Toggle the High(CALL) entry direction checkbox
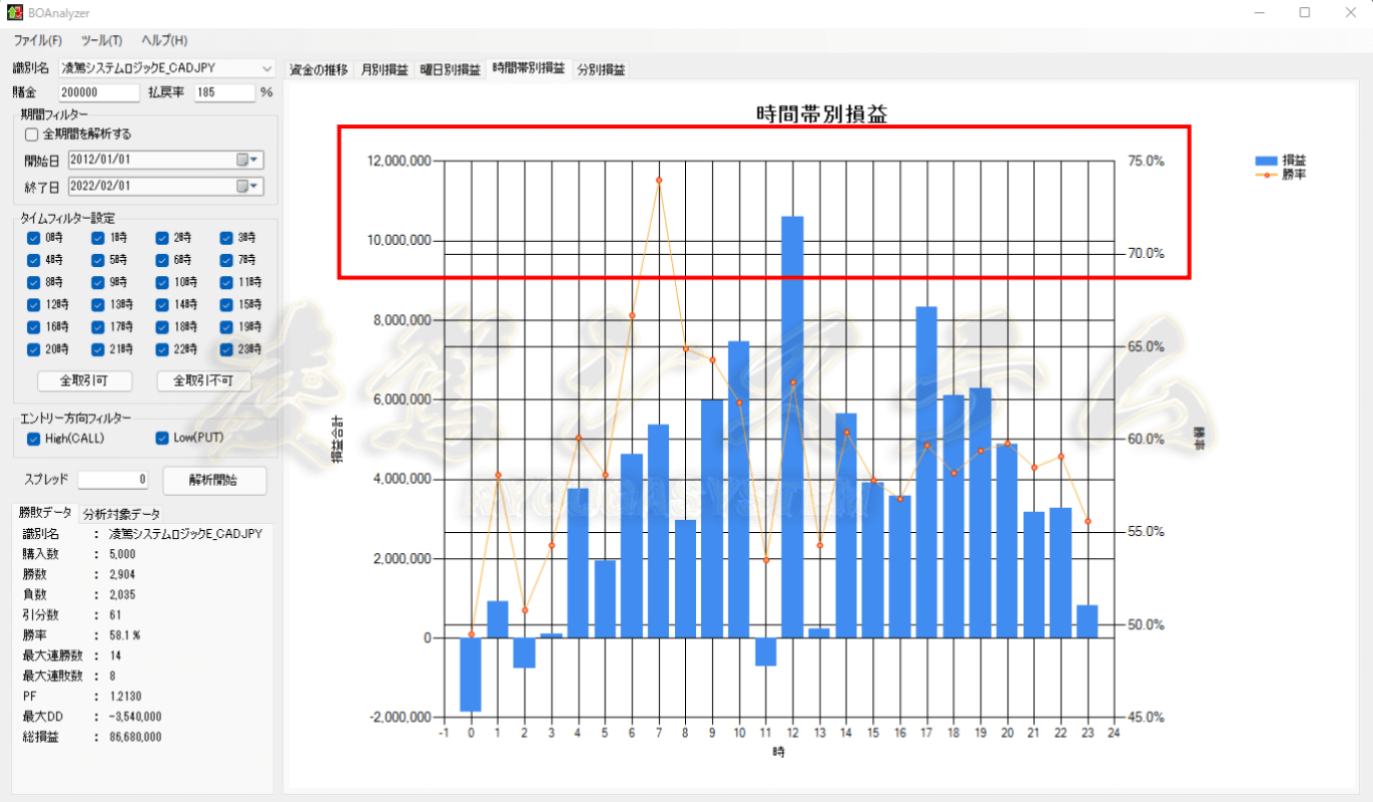1373x802 pixels. tap(35, 438)
